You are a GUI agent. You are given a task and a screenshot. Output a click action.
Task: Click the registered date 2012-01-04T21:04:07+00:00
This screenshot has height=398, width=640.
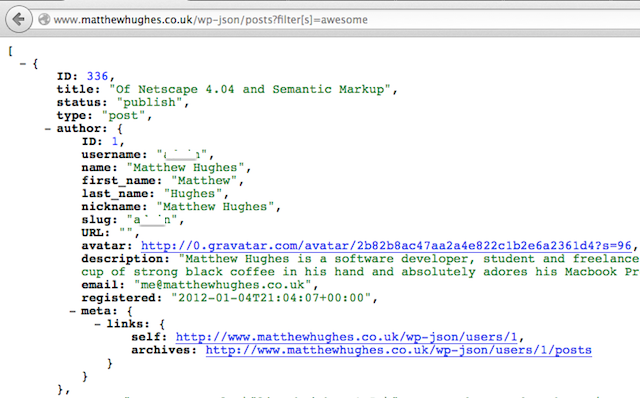271,298
